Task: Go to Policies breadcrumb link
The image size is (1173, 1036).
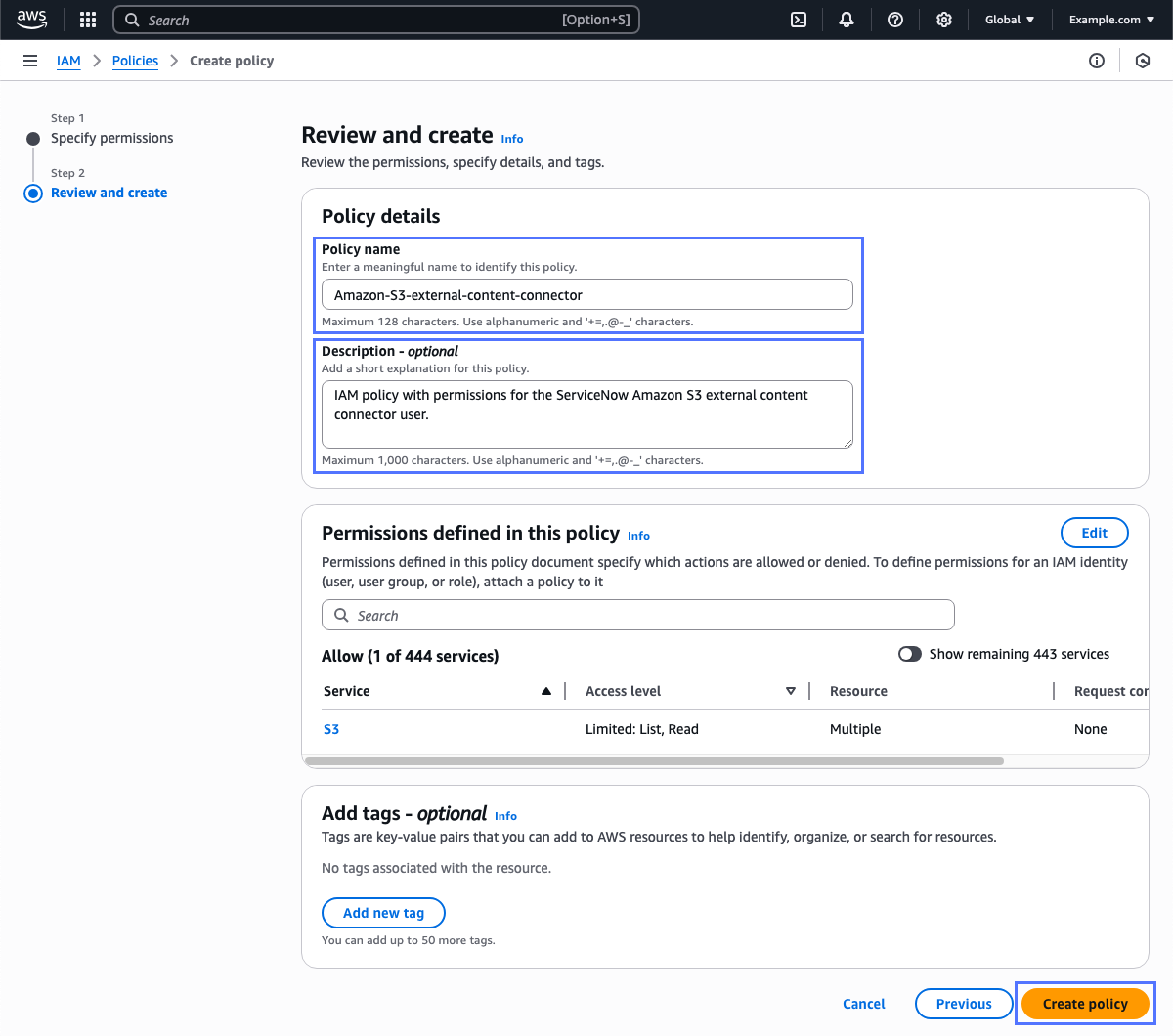Action: [x=135, y=61]
